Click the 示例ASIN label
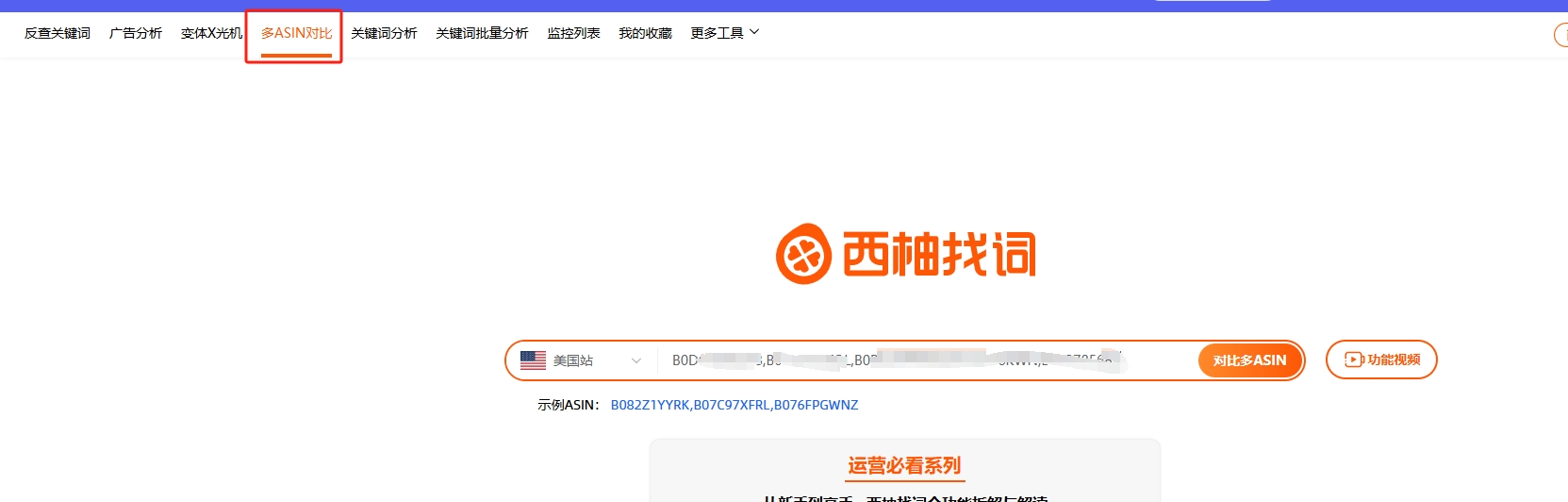1568x502 pixels. point(568,405)
